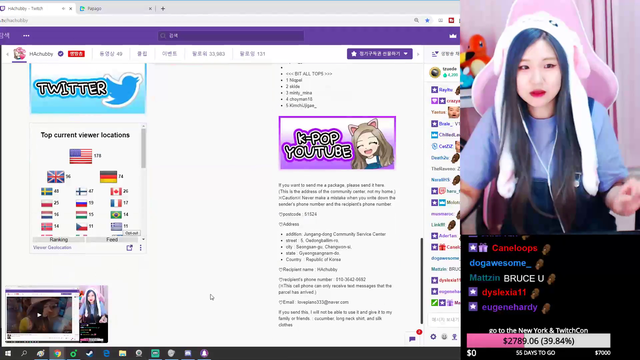Click the left arrow before channel avatar

(x=7, y=54)
